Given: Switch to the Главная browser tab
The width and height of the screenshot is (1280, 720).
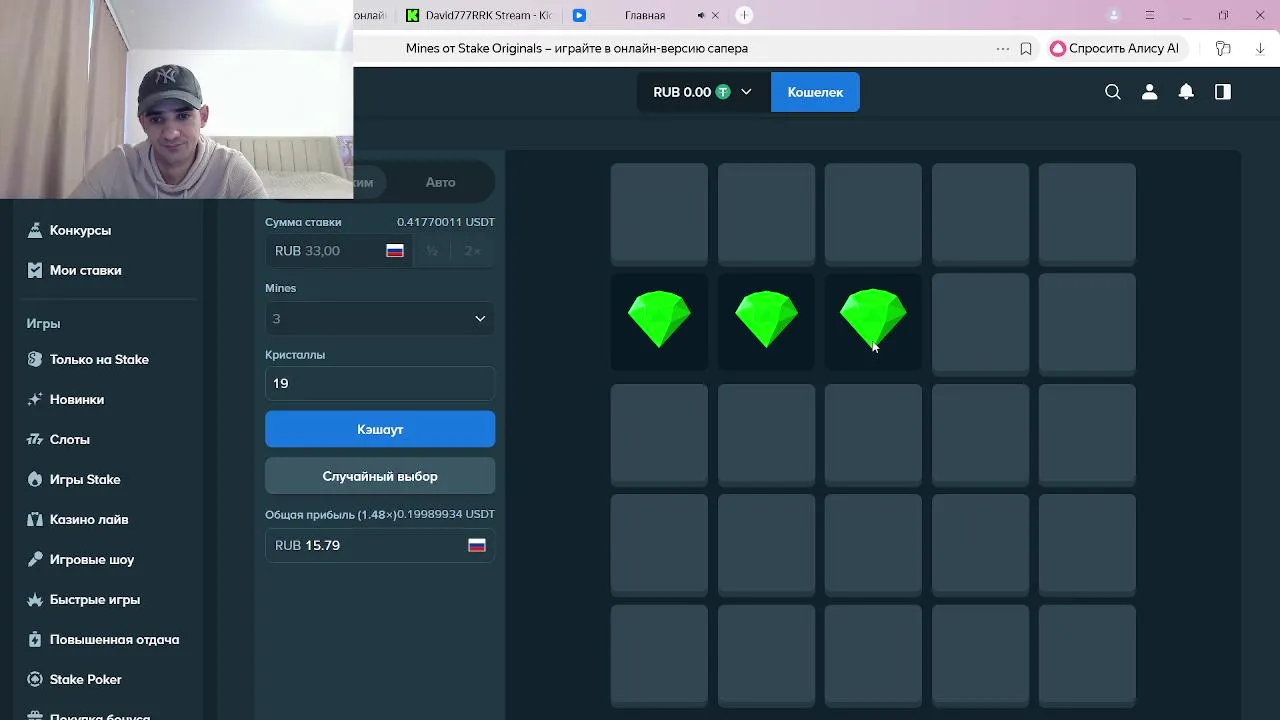Looking at the screenshot, I should (x=645, y=15).
